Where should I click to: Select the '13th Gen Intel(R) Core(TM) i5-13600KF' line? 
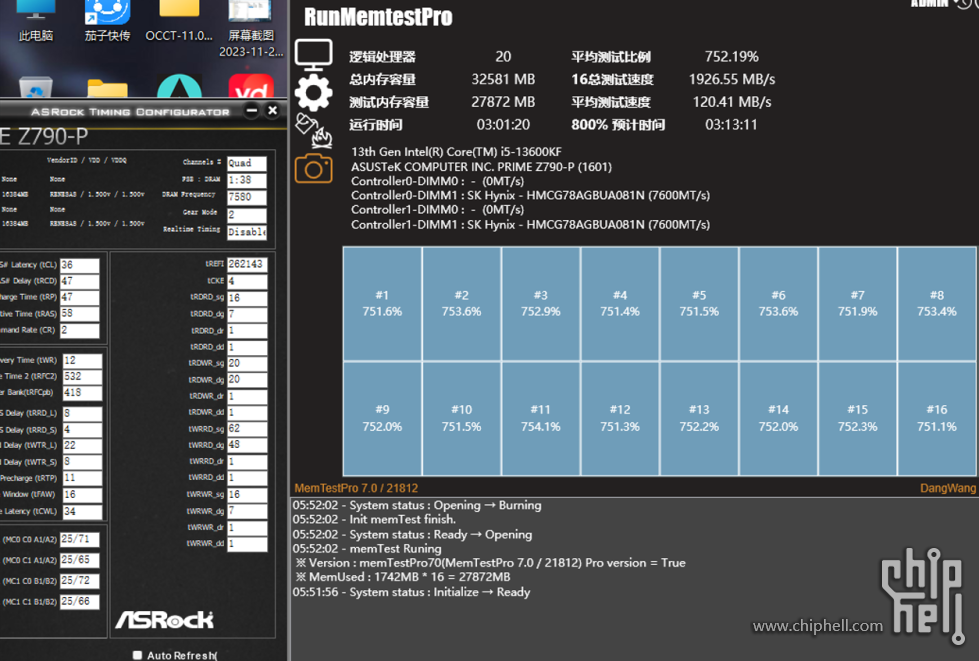coord(456,152)
